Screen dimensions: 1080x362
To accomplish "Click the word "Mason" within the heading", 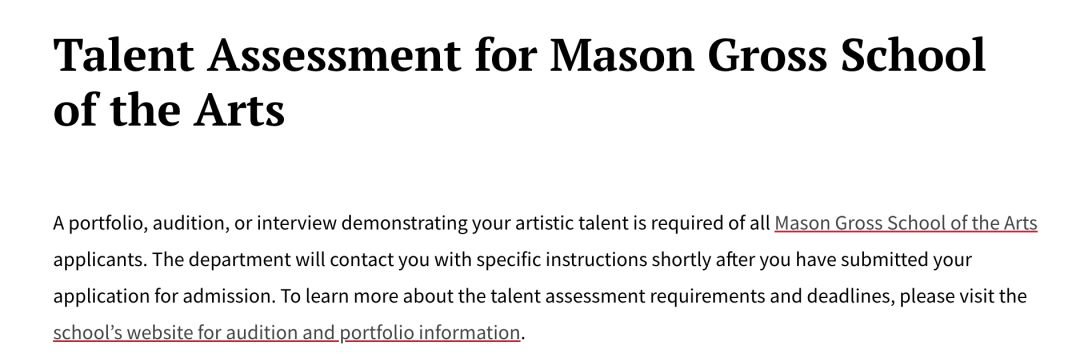I will pyautogui.click(x=623, y=55).
